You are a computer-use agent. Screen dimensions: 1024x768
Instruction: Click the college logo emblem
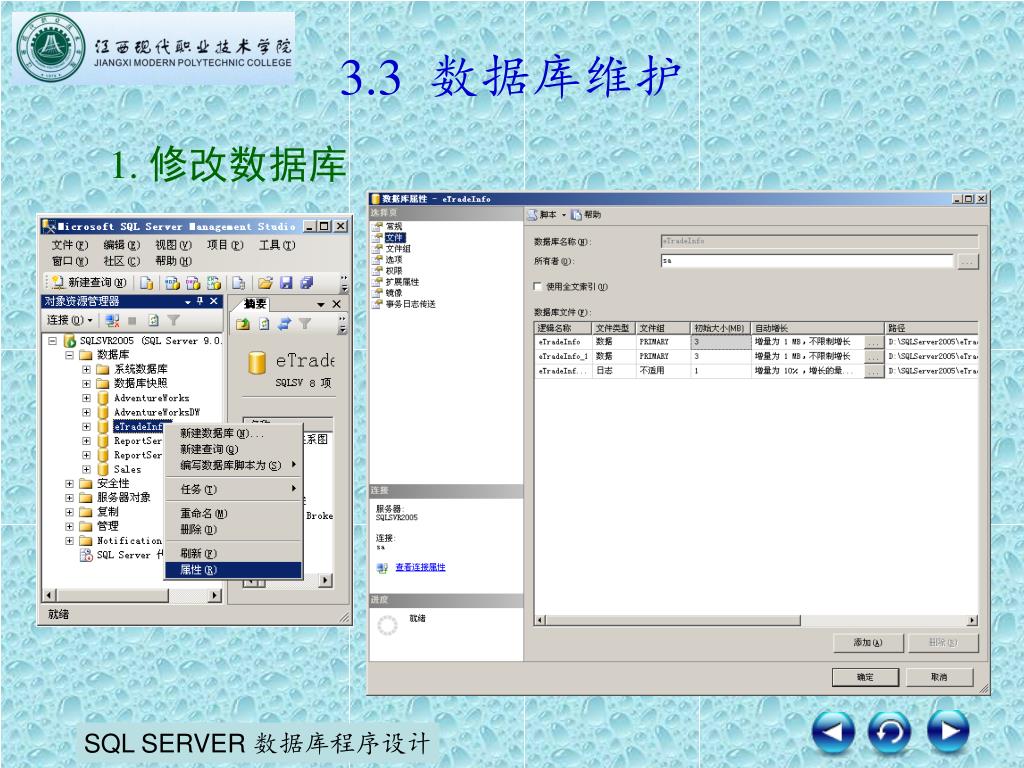coord(50,48)
